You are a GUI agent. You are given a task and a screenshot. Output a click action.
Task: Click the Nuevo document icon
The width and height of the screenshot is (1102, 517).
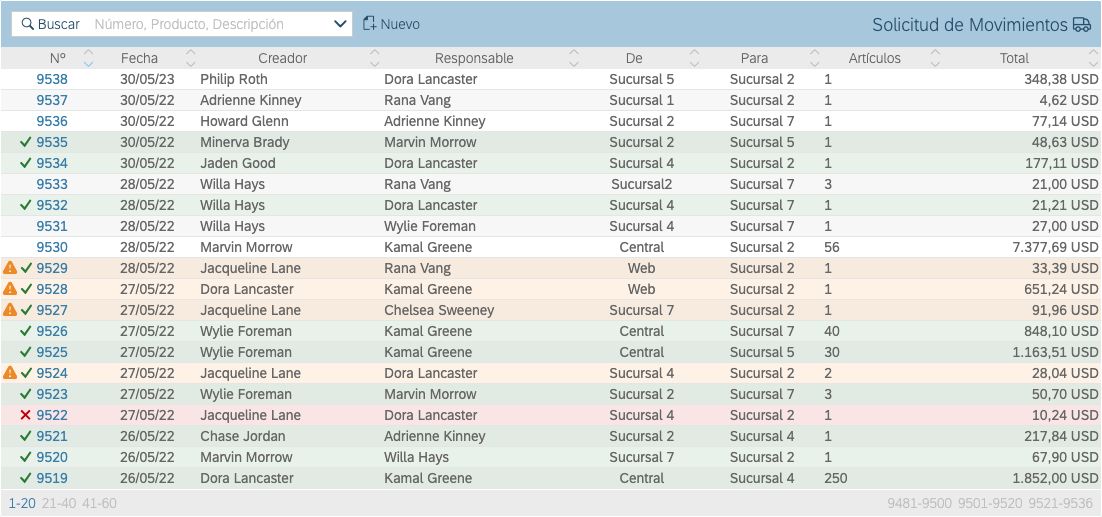pyautogui.click(x=370, y=23)
